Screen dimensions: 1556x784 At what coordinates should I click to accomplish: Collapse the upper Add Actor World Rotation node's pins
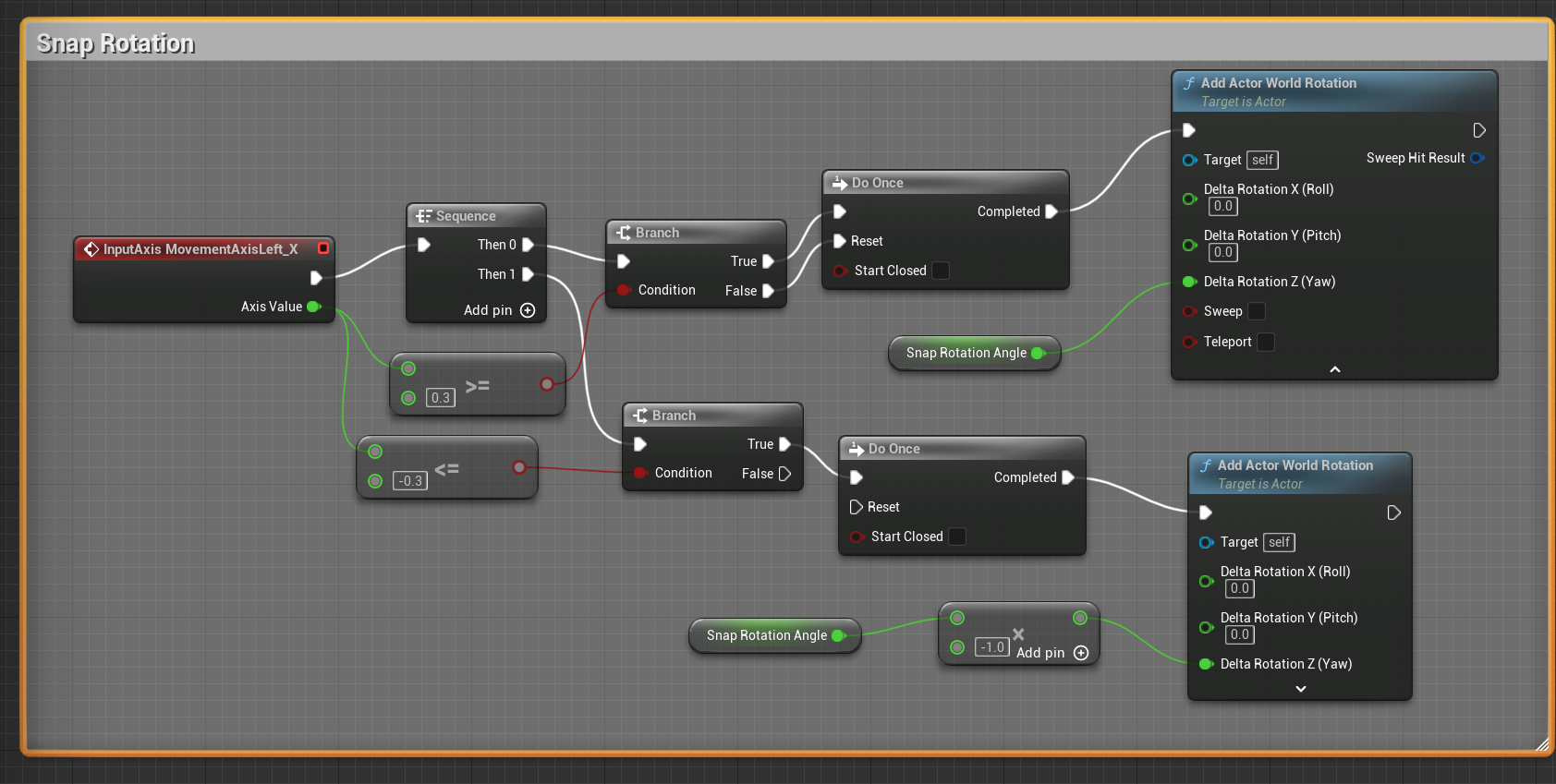tap(1334, 369)
